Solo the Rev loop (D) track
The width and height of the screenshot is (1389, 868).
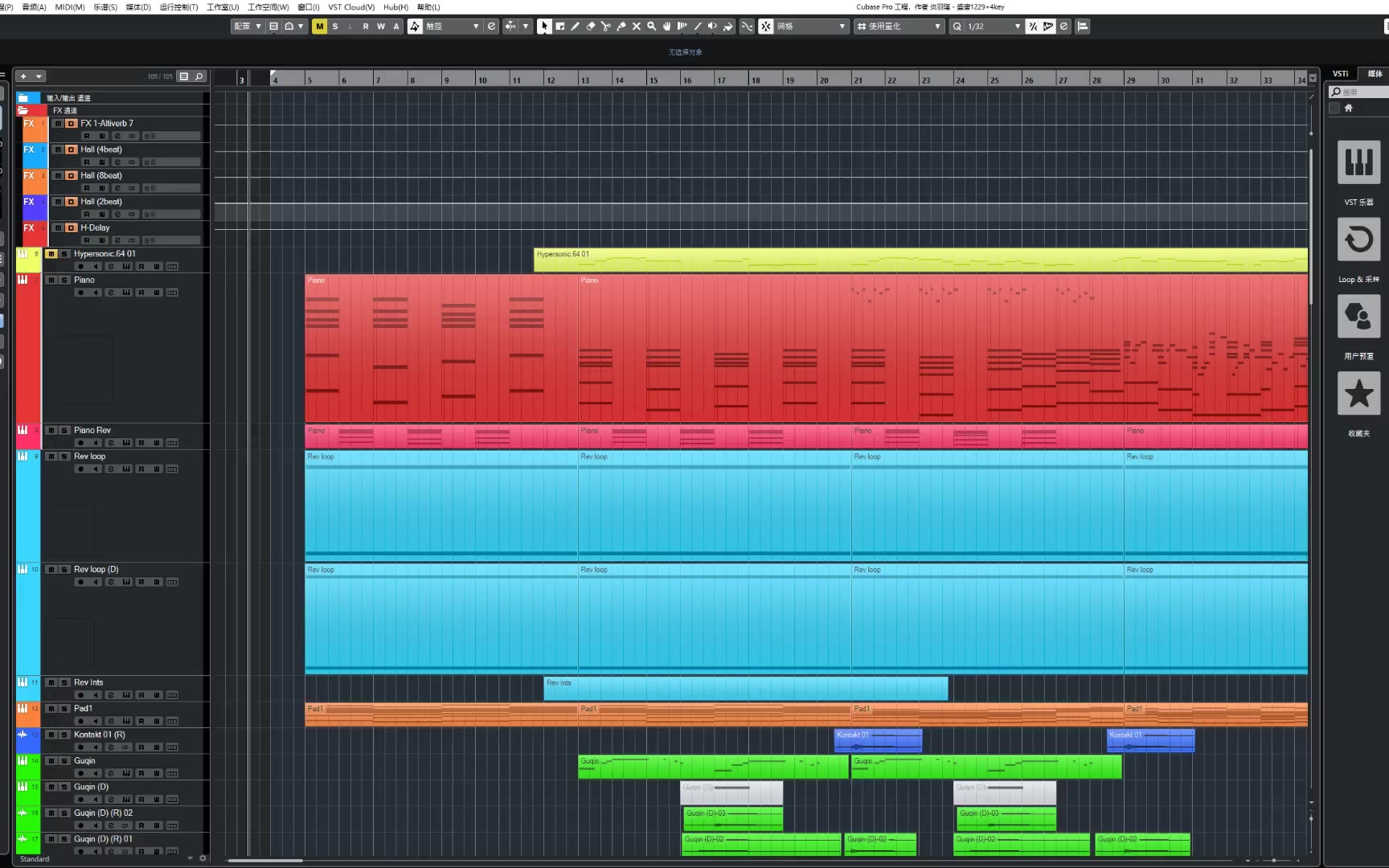64,569
